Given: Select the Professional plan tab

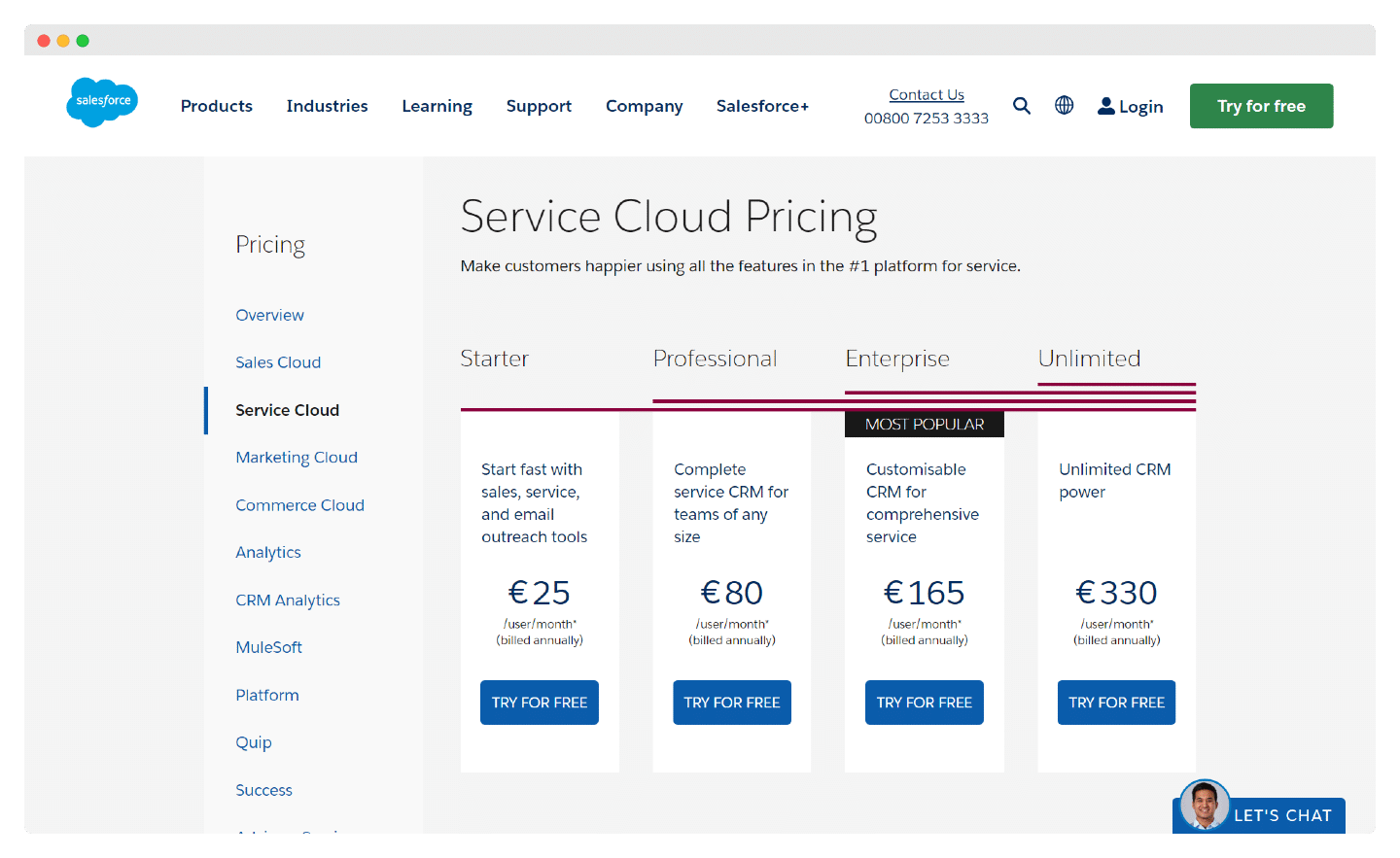Looking at the screenshot, I should (715, 359).
